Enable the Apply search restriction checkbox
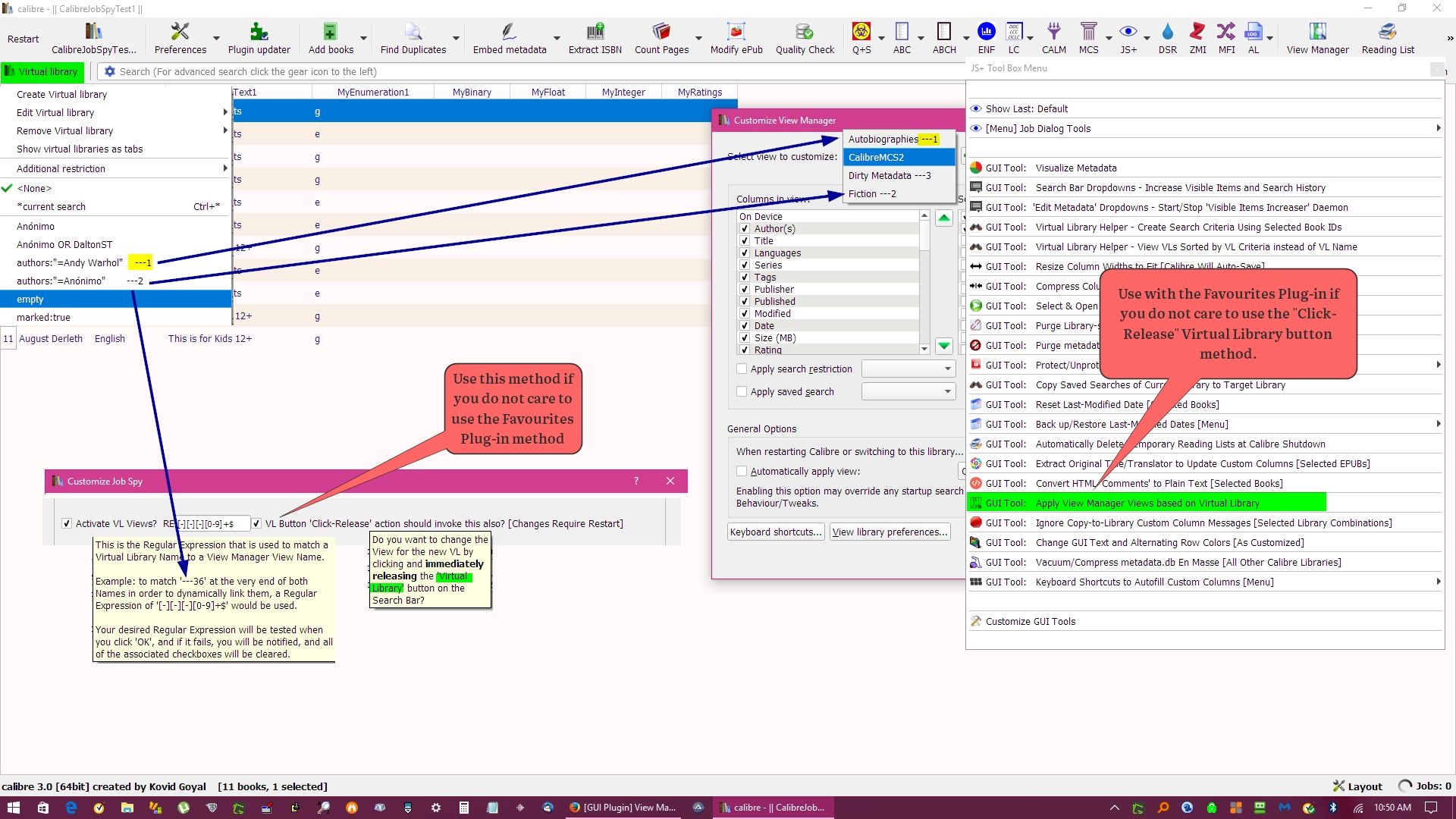This screenshot has width=1456, height=819. pyautogui.click(x=742, y=369)
